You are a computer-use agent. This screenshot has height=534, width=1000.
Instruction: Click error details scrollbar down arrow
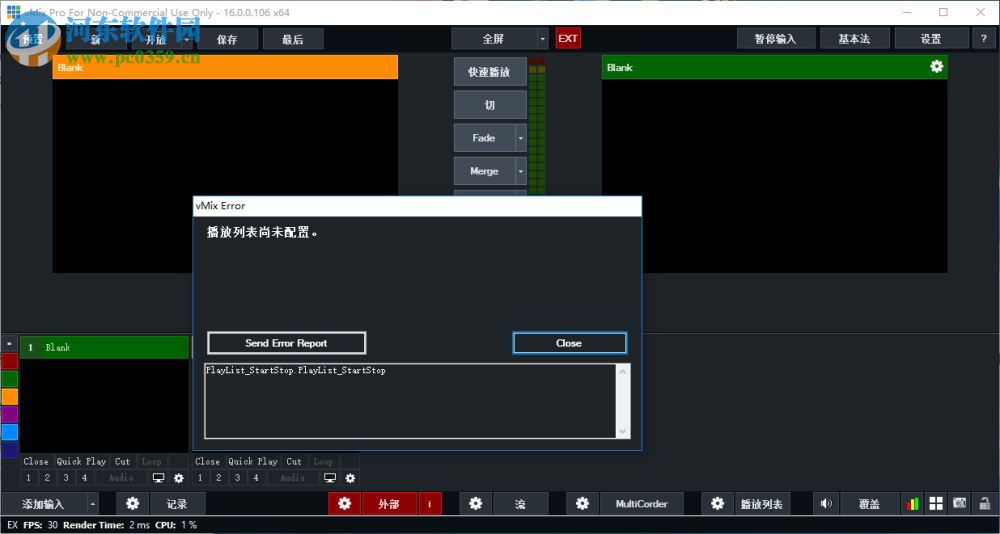pyautogui.click(x=623, y=431)
